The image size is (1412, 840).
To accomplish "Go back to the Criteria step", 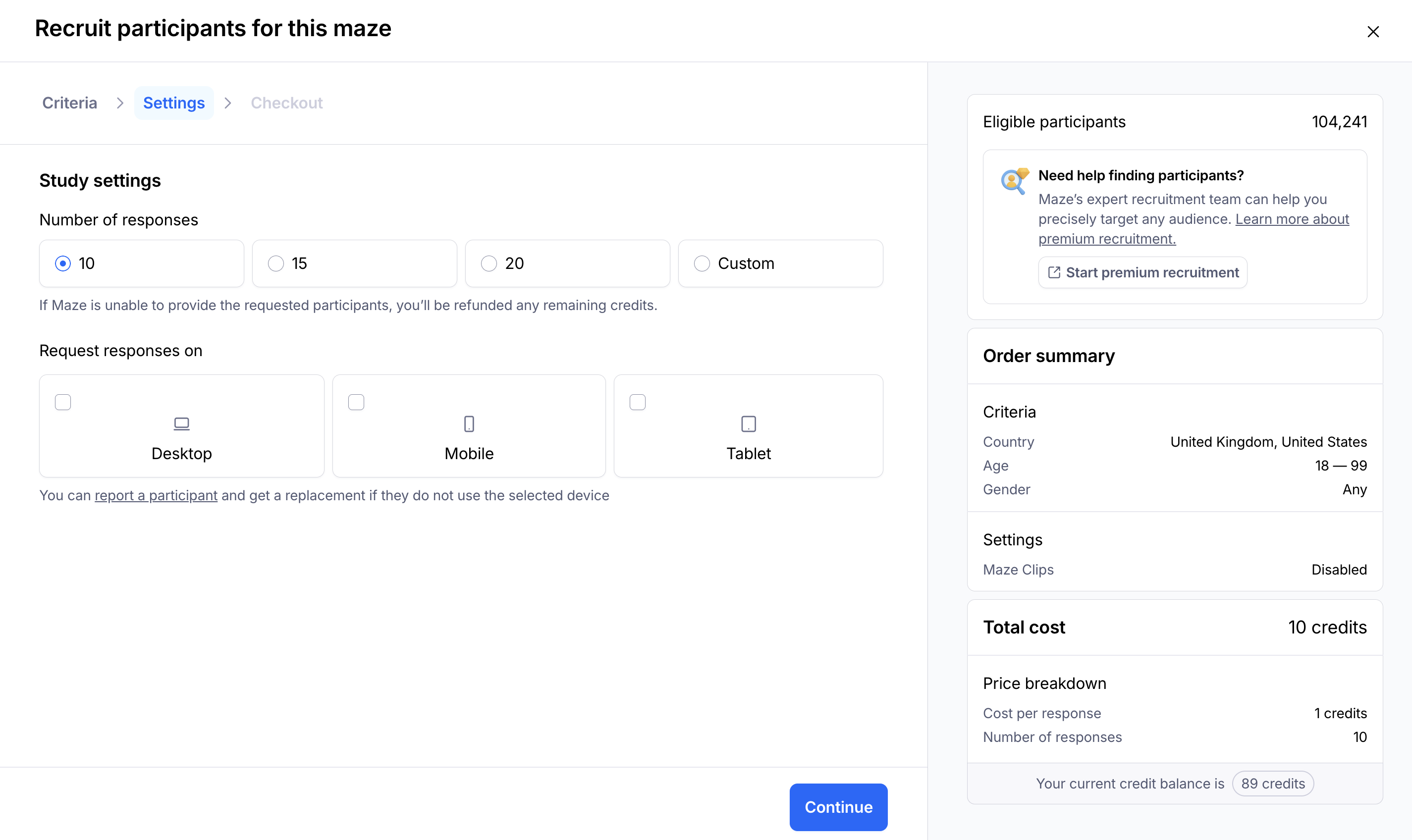I will (x=70, y=103).
